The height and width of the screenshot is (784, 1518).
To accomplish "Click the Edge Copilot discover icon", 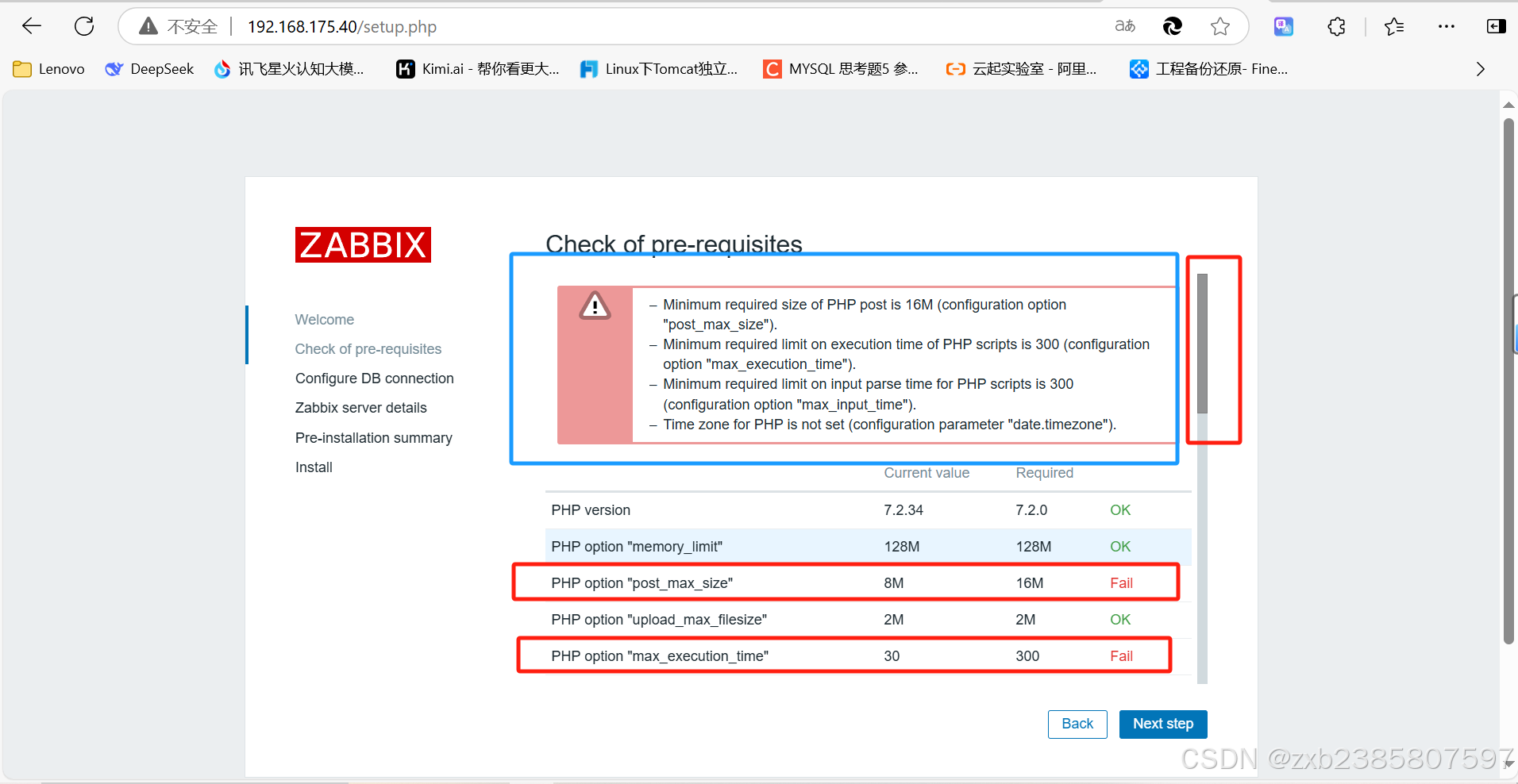I will point(1173,26).
